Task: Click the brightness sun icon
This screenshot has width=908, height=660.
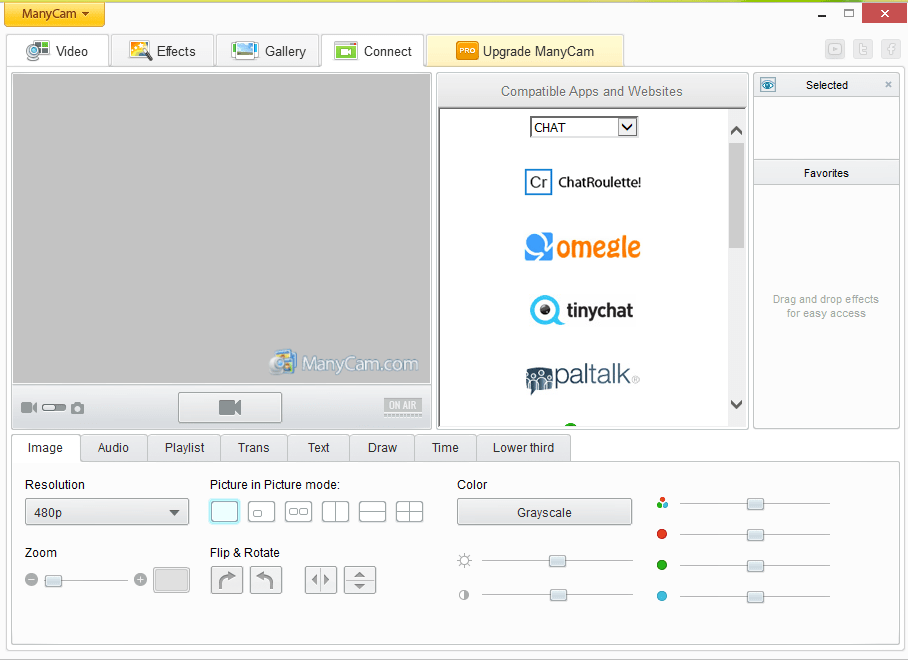Action: pyautogui.click(x=464, y=560)
